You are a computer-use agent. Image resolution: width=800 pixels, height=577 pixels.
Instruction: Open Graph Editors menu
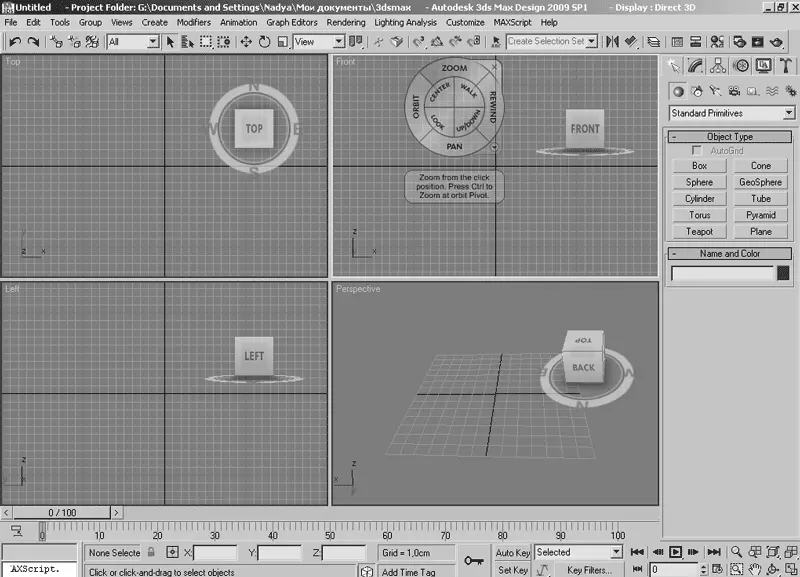pos(292,22)
